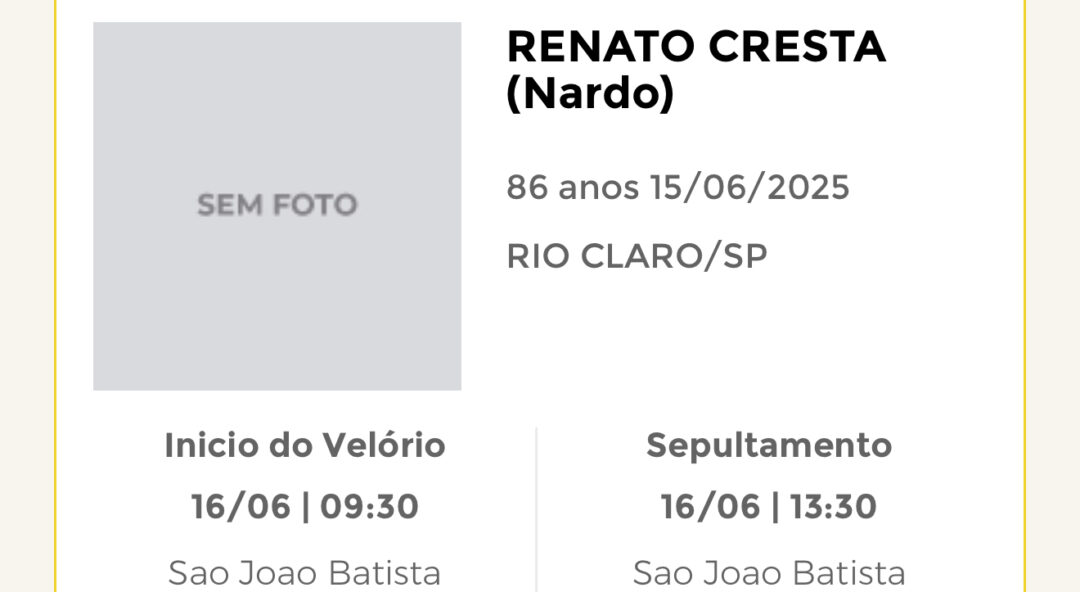
Task: Click the wake start time 09:30
Action: pos(369,507)
